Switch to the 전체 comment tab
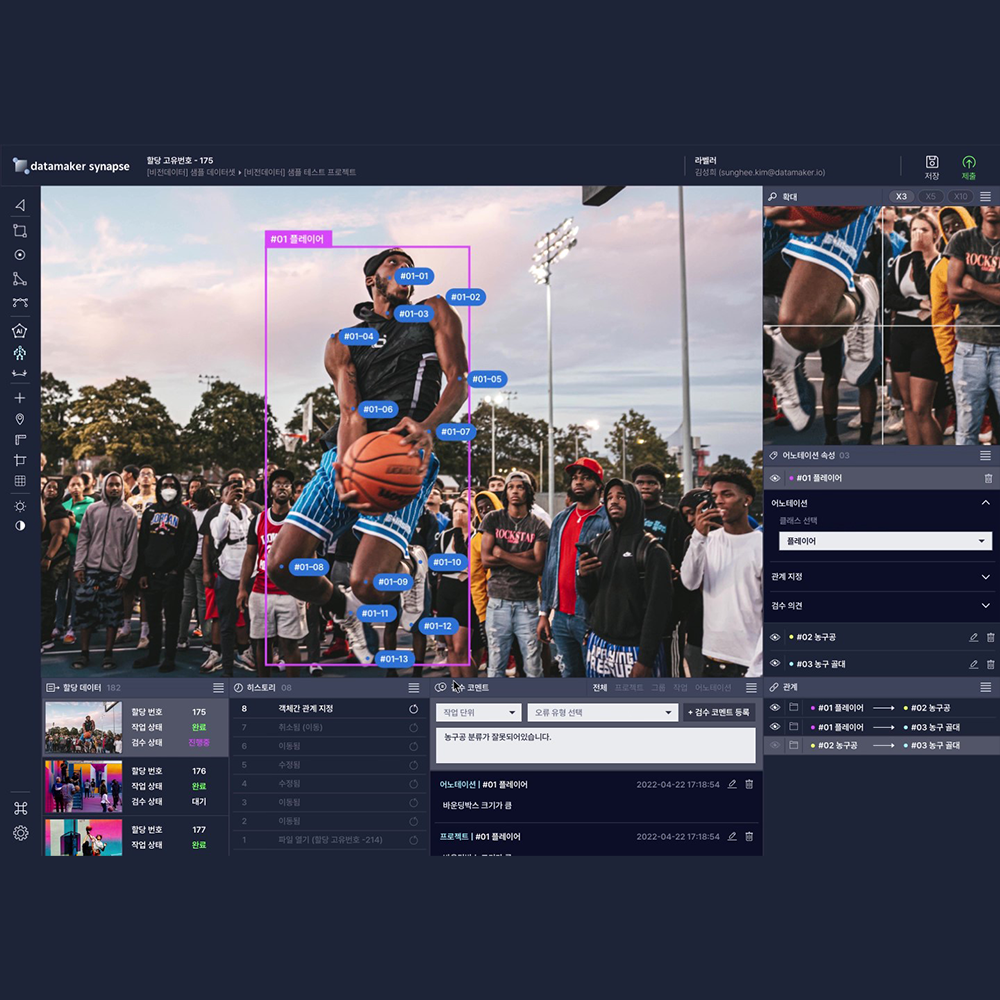Image resolution: width=1000 pixels, height=1000 pixels. point(599,688)
